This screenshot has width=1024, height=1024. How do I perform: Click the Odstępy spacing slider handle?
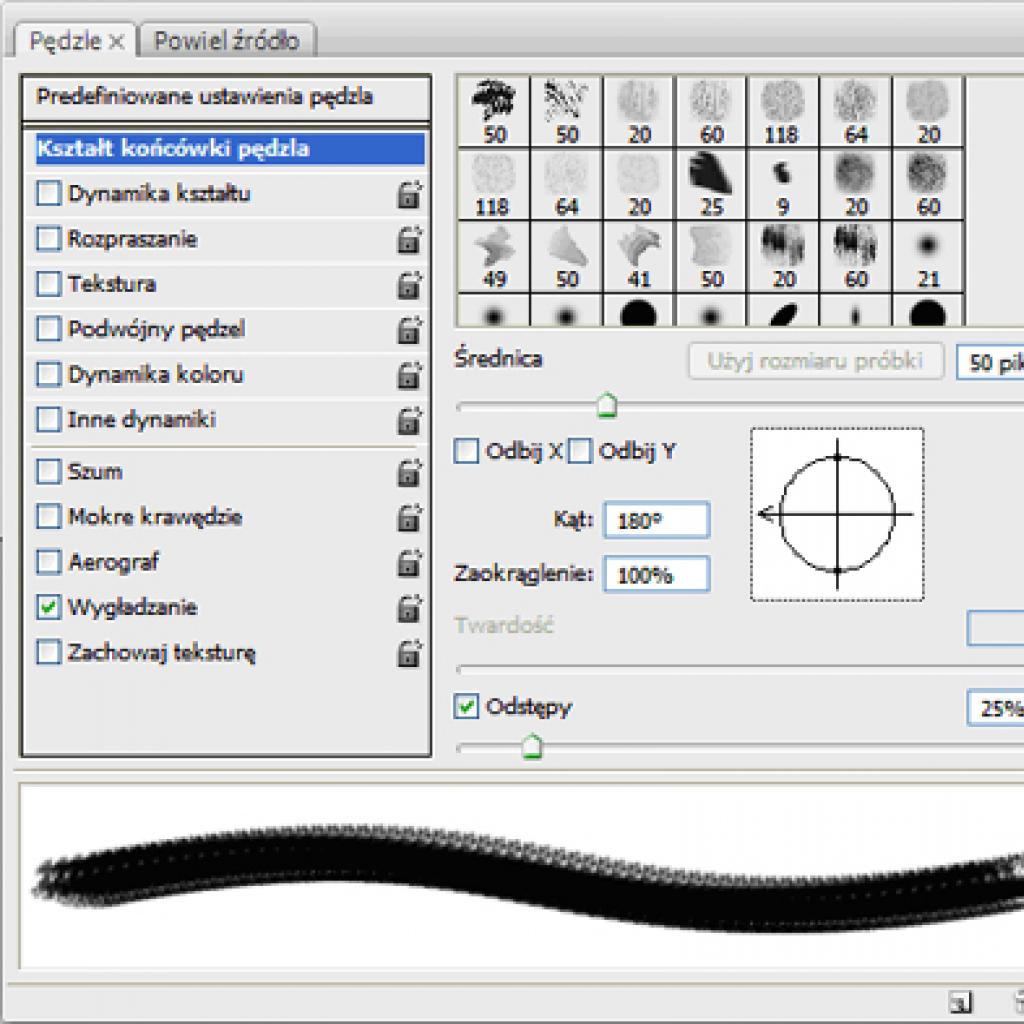click(533, 746)
